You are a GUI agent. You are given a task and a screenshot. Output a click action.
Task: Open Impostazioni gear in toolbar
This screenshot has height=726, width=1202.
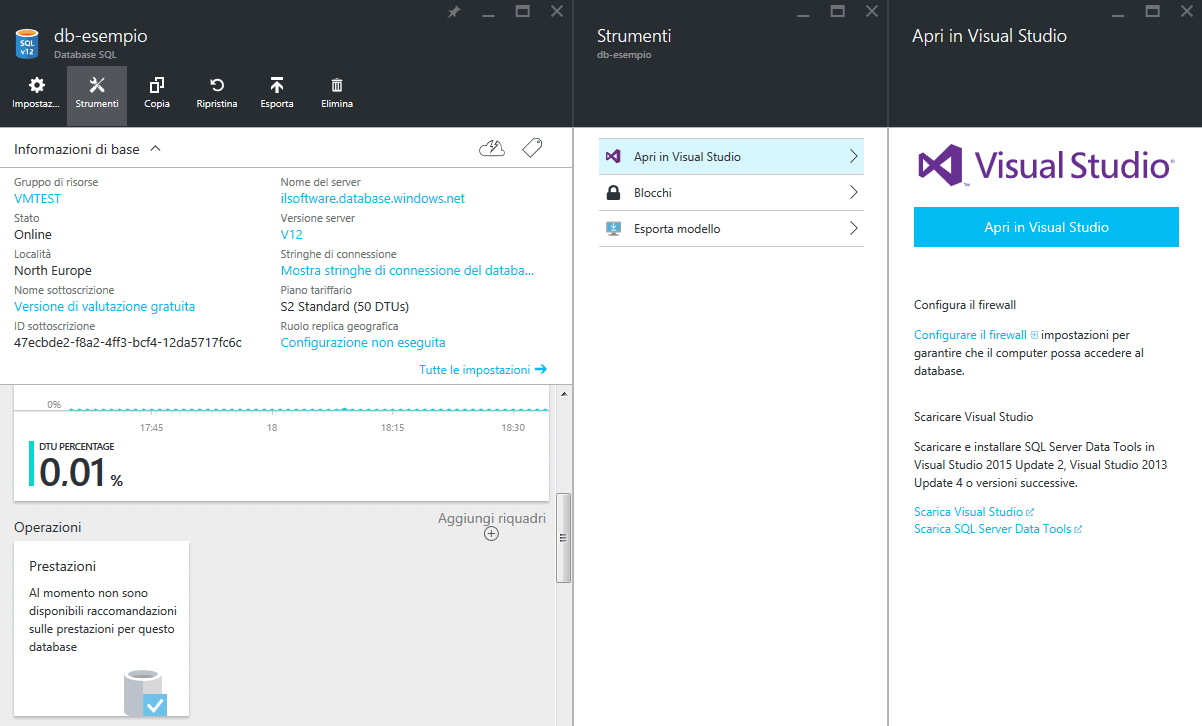click(36, 86)
